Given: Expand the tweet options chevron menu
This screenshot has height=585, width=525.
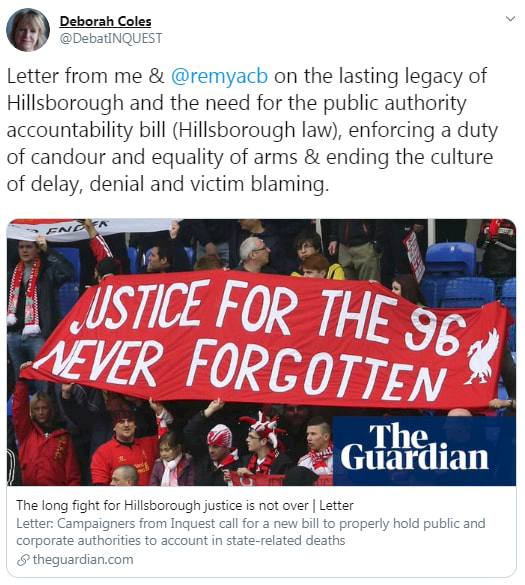Looking at the screenshot, I should [510, 19].
